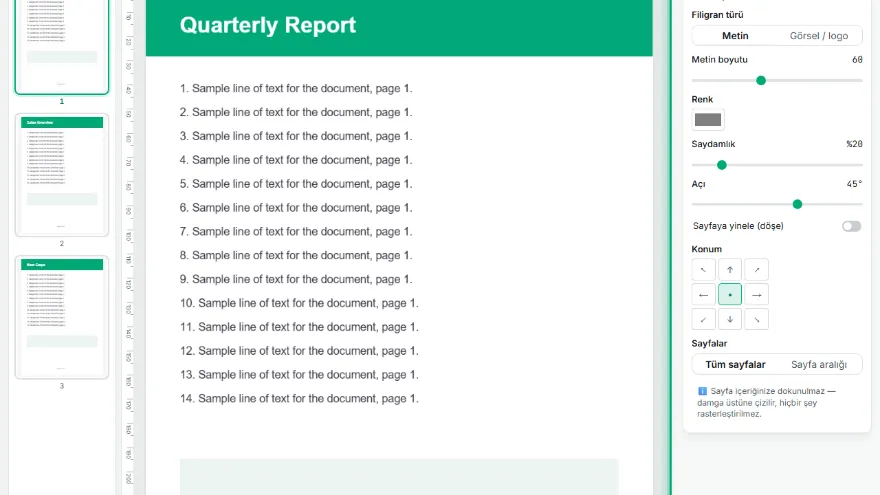Set watermark position to bottom-center
Screen dimensions: 880x495
point(730,319)
